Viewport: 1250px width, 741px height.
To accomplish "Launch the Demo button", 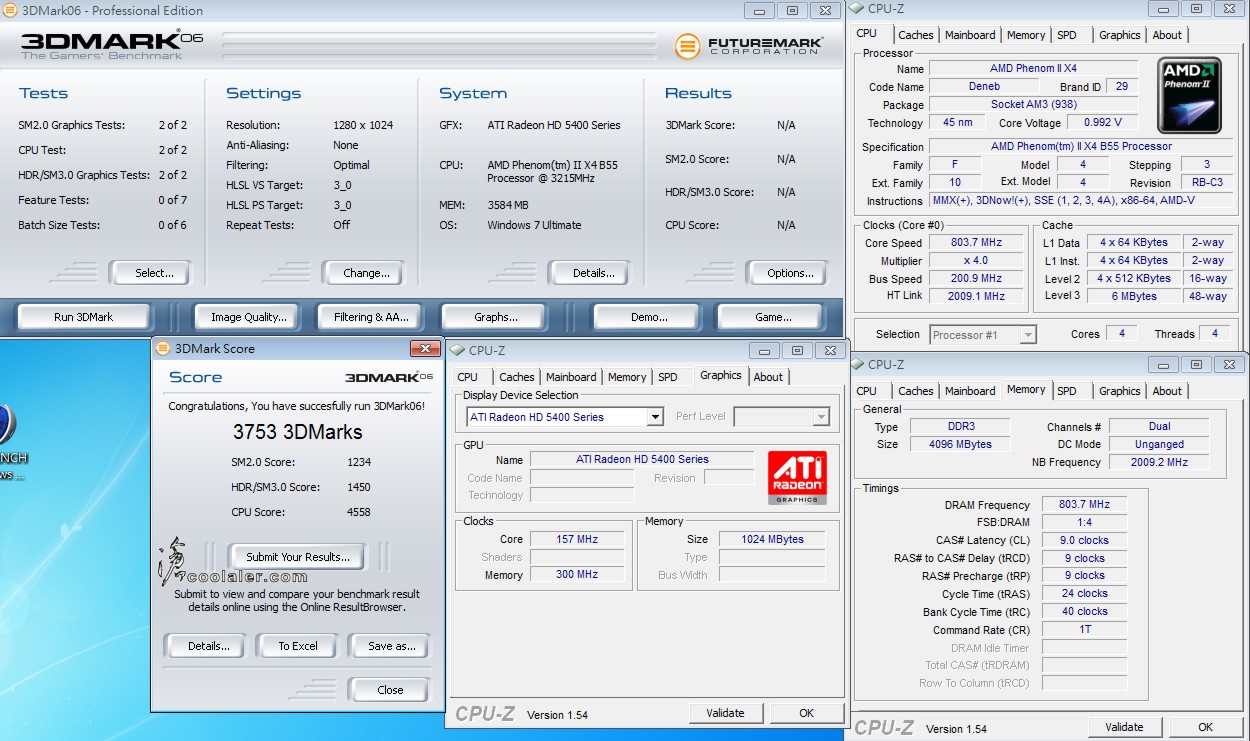I will click(649, 317).
